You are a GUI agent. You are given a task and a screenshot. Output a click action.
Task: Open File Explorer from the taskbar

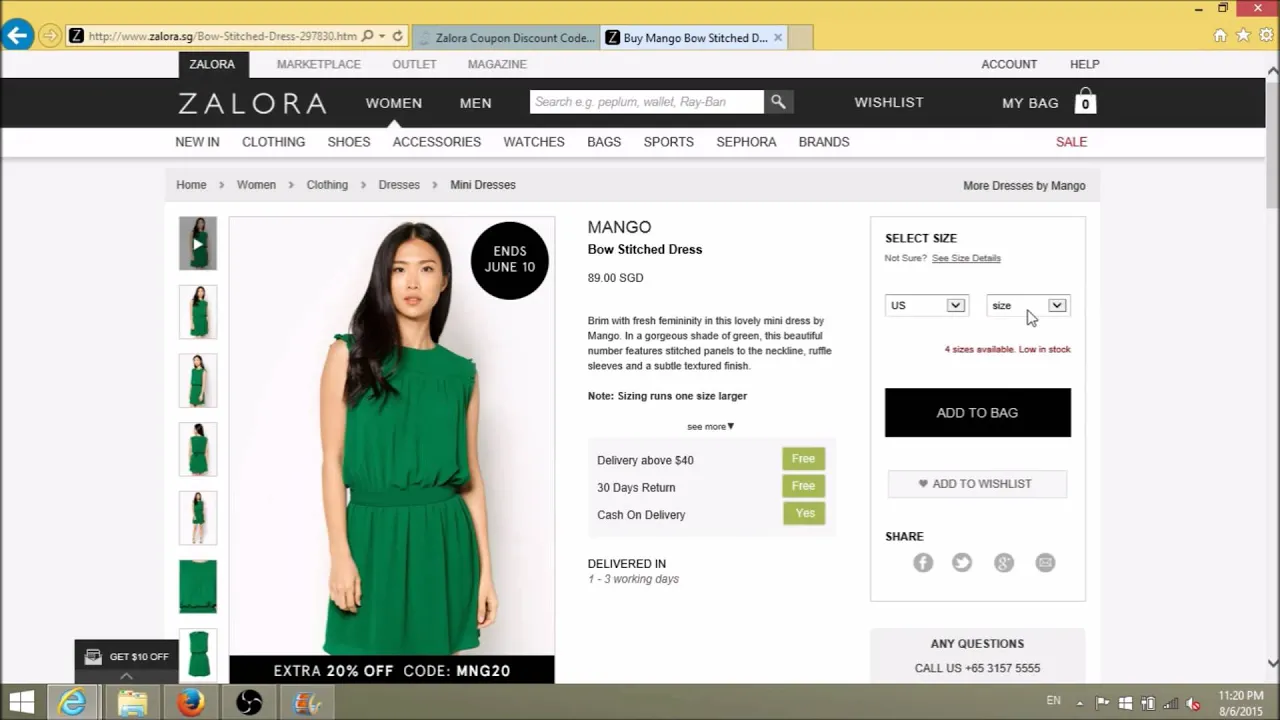point(132,703)
